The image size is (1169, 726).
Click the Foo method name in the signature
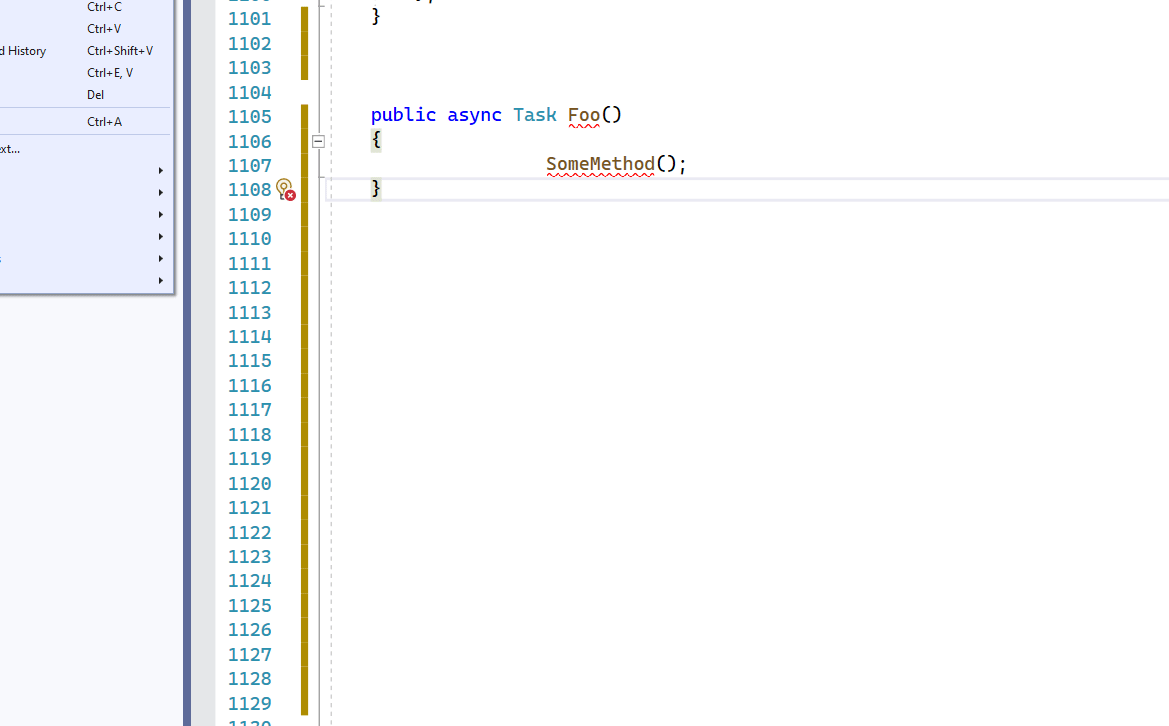582,115
